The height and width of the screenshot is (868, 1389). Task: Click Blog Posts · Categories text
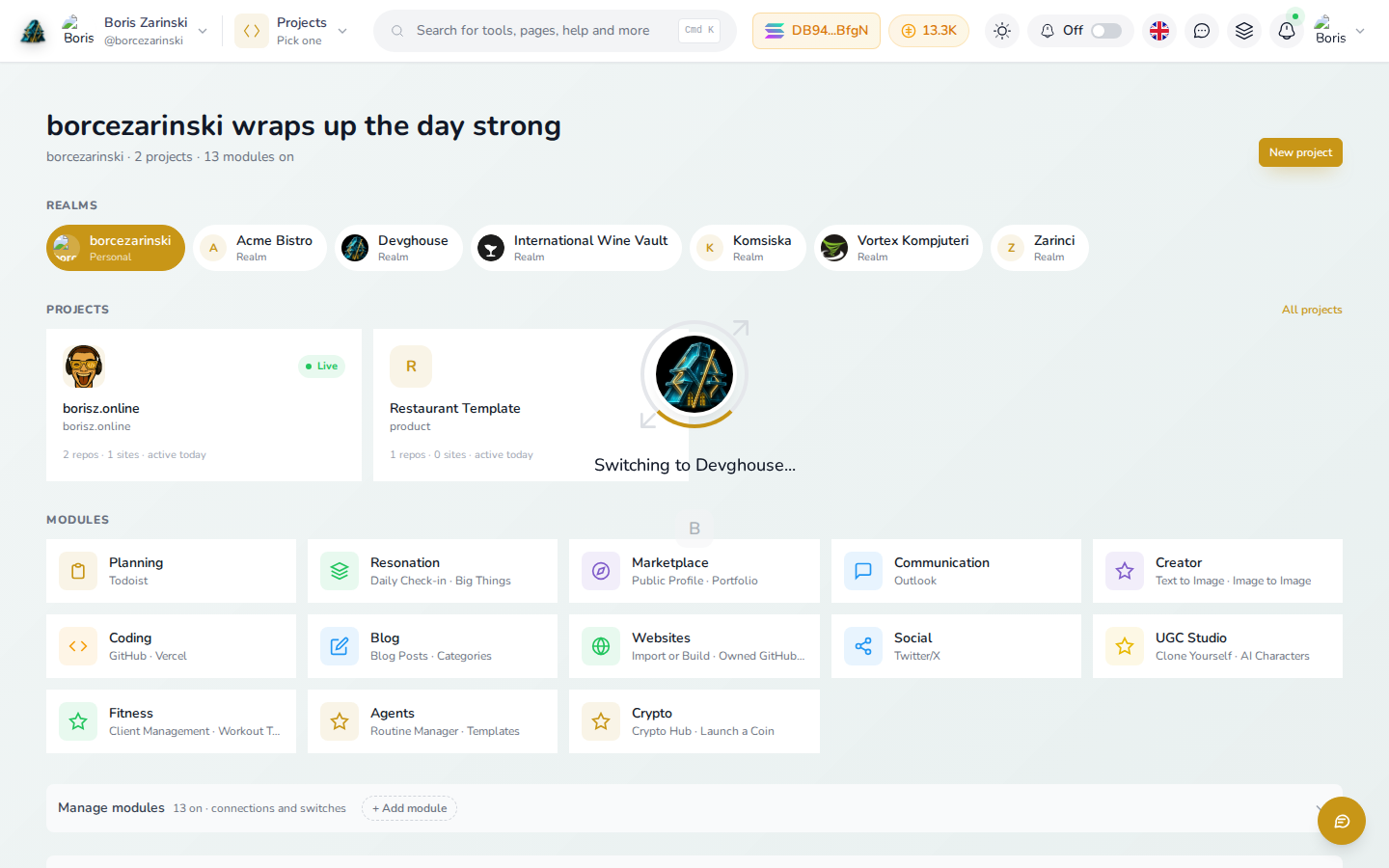point(431,656)
